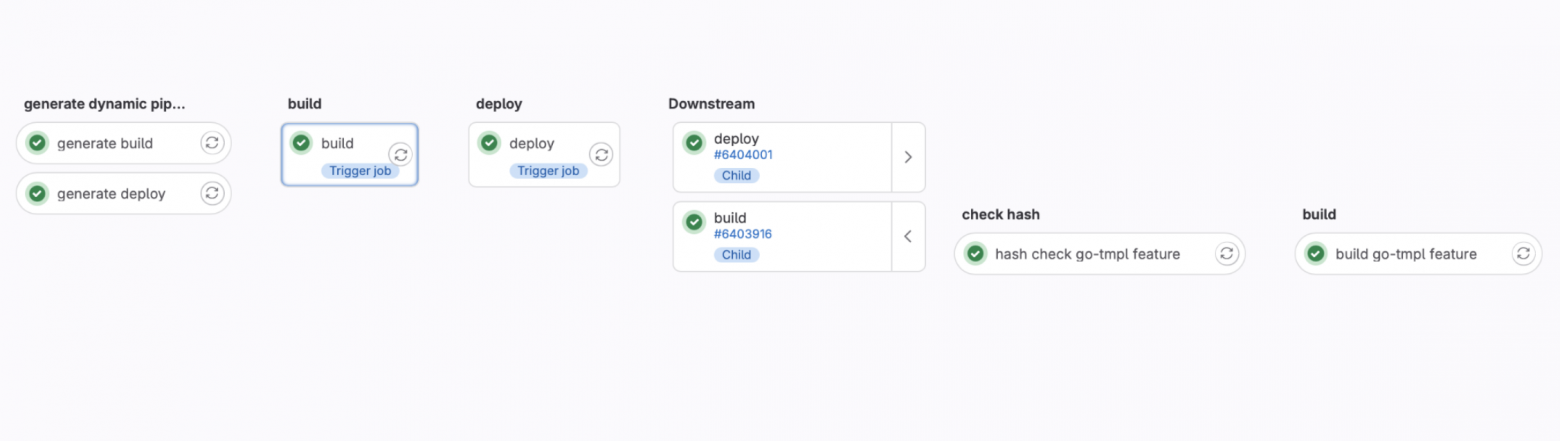The width and height of the screenshot is (1560, 441).
Task: Retry the hash check go-tmpl feature job
Action: (x=1226, y=254)
